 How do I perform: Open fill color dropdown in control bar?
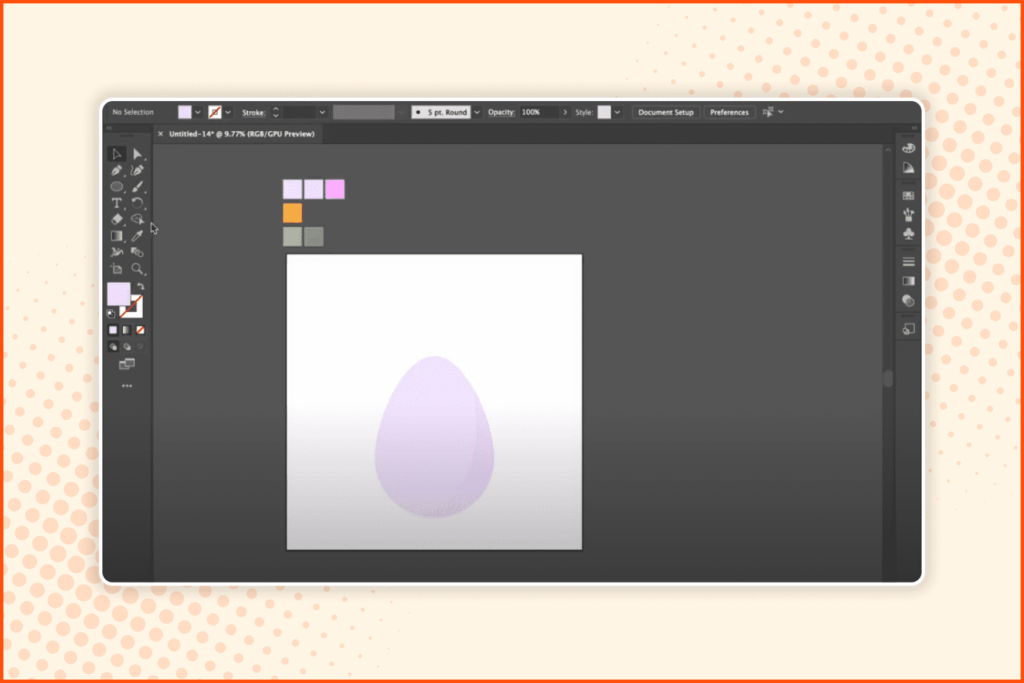(198, 112)
